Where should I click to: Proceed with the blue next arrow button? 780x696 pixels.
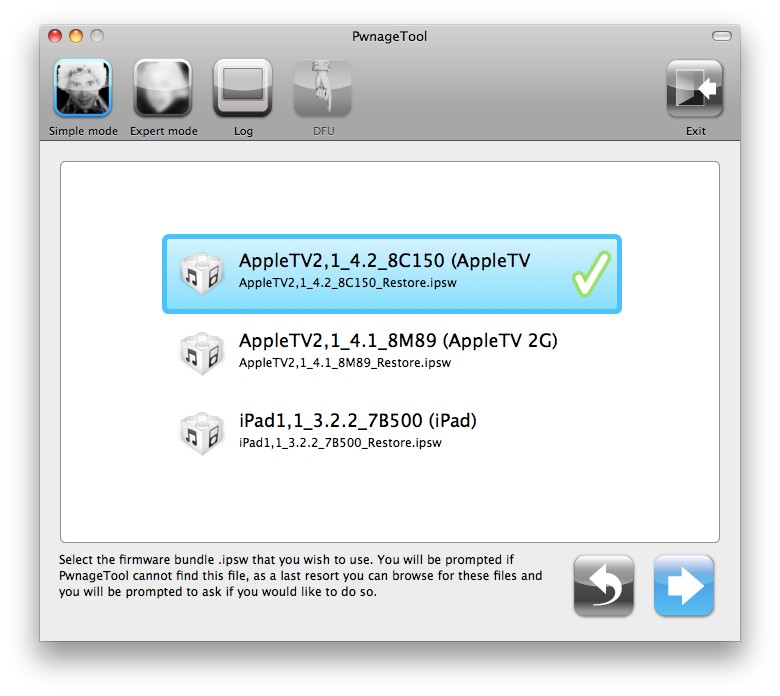point(683,586)
